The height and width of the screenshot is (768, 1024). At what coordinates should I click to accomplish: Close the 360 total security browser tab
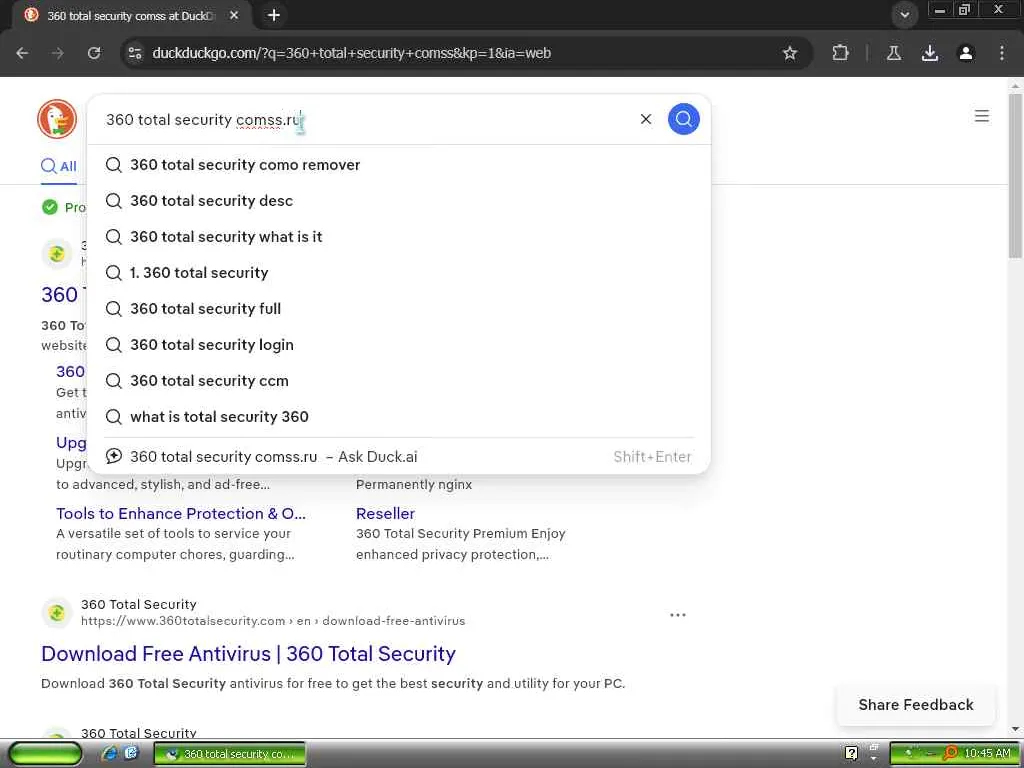tap(234, 15)
